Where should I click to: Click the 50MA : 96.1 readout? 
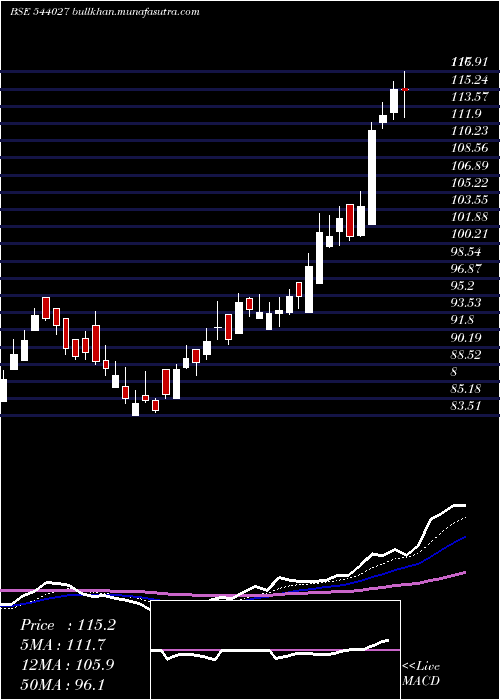tap(62, 684)
